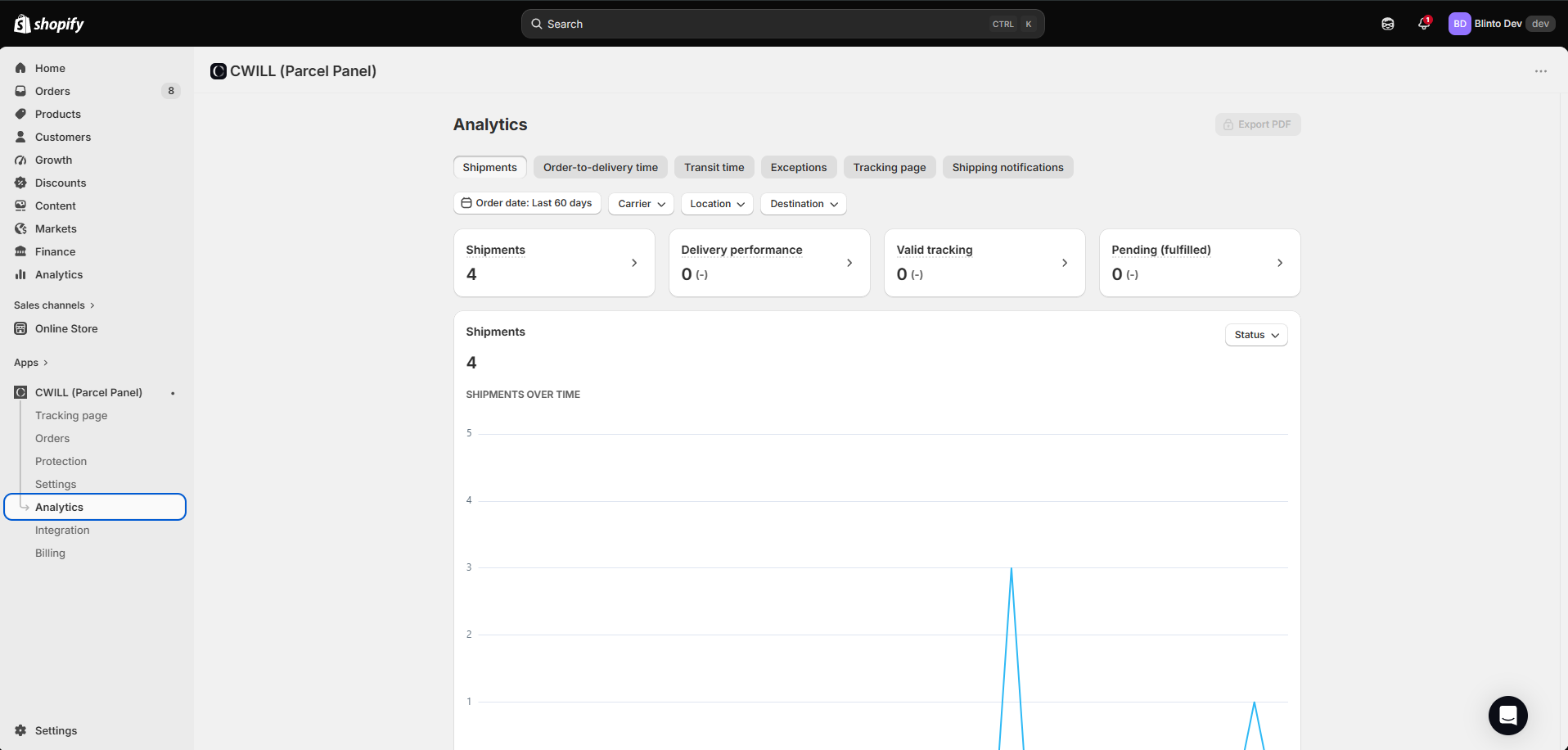Click the three-dot more actions menu
Viewport: 1568px width, 750px height.
(x=1541, y=71)
